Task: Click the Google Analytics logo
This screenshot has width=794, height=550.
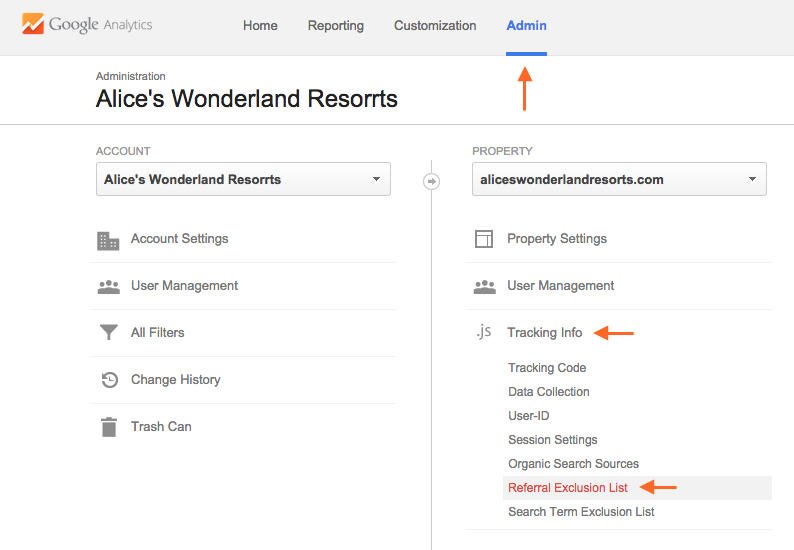Action: click(x=87, y=24)
